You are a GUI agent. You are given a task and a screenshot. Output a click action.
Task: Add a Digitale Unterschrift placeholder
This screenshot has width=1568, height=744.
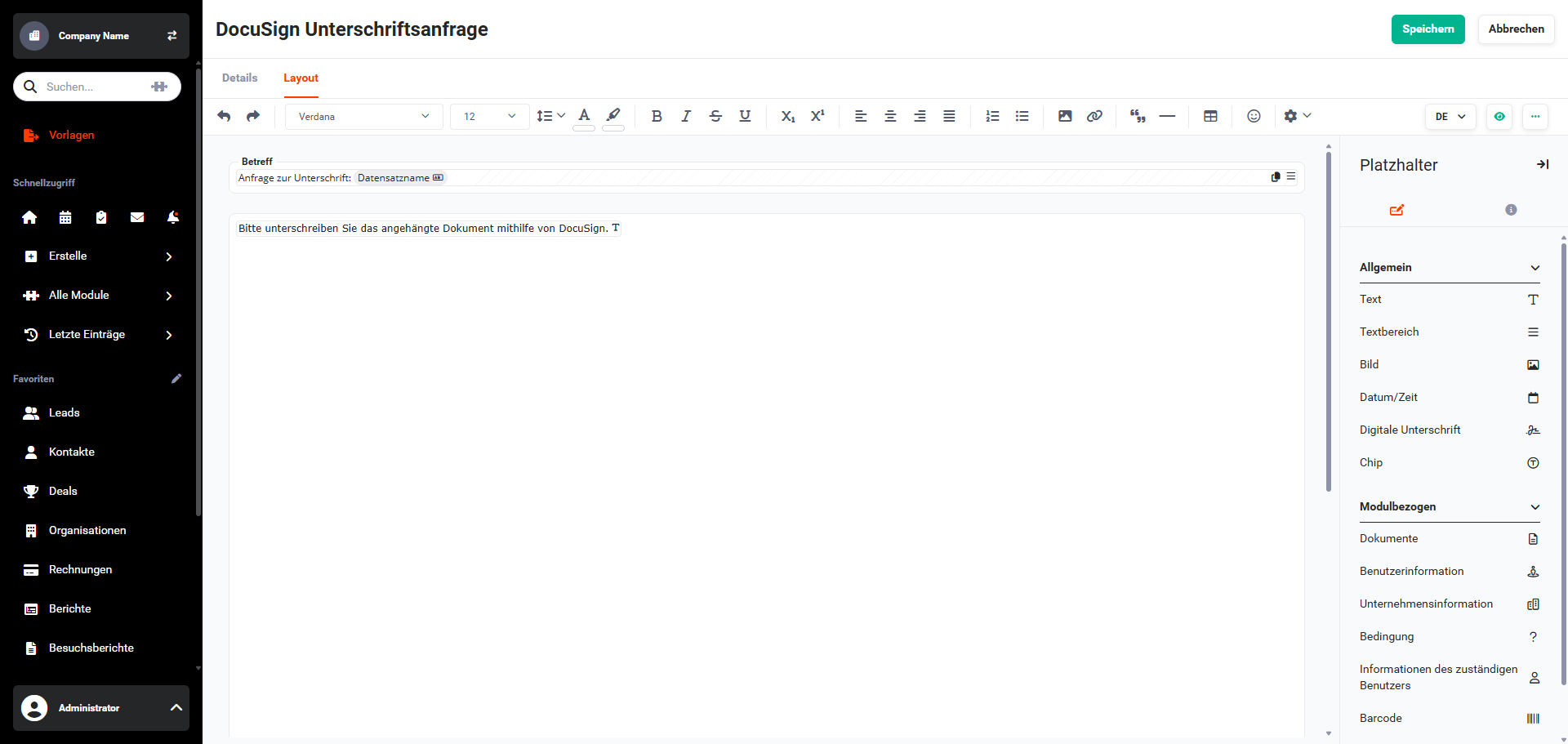click(1450, 430)
